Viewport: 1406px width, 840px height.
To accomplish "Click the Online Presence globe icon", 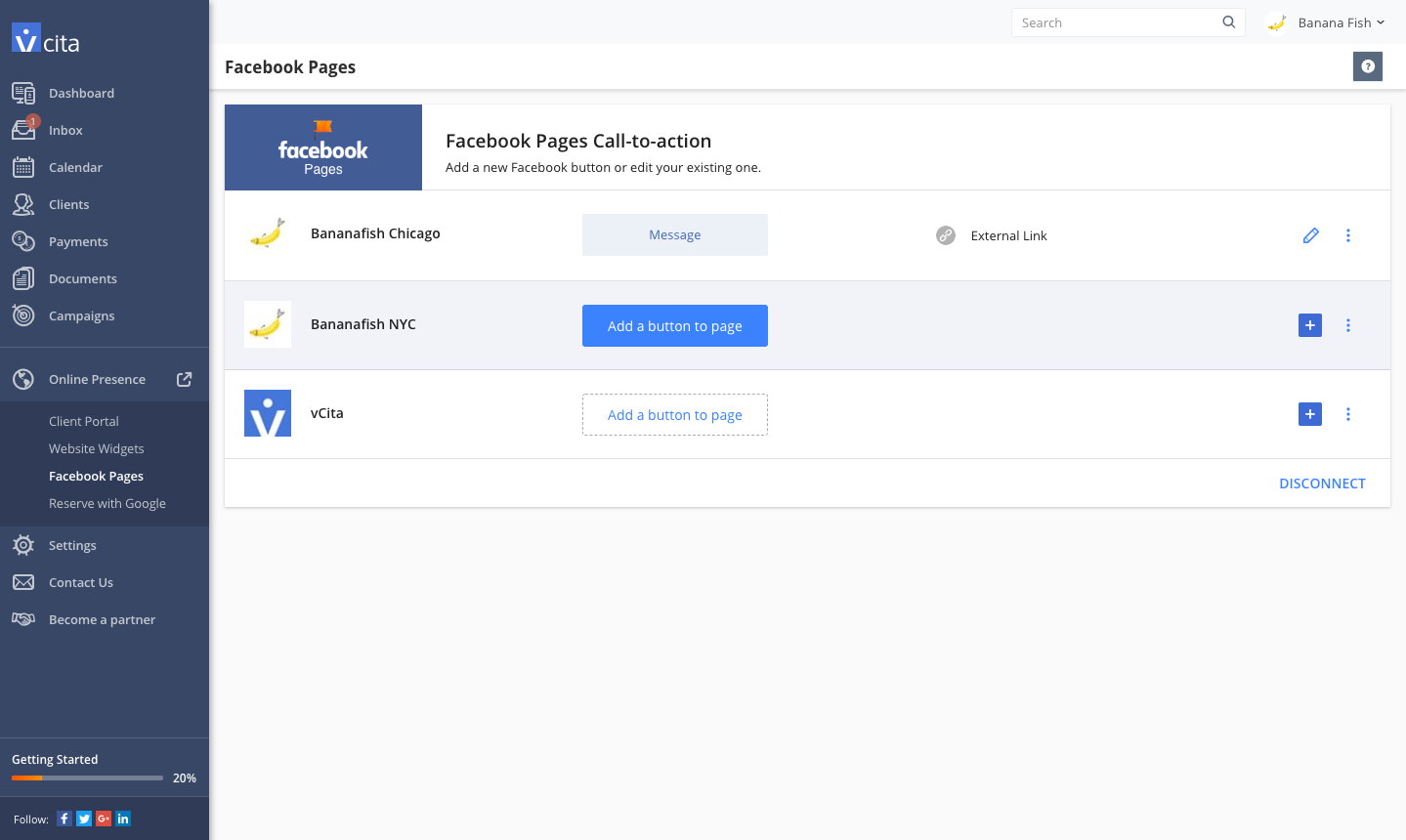I will pos(23,379).
